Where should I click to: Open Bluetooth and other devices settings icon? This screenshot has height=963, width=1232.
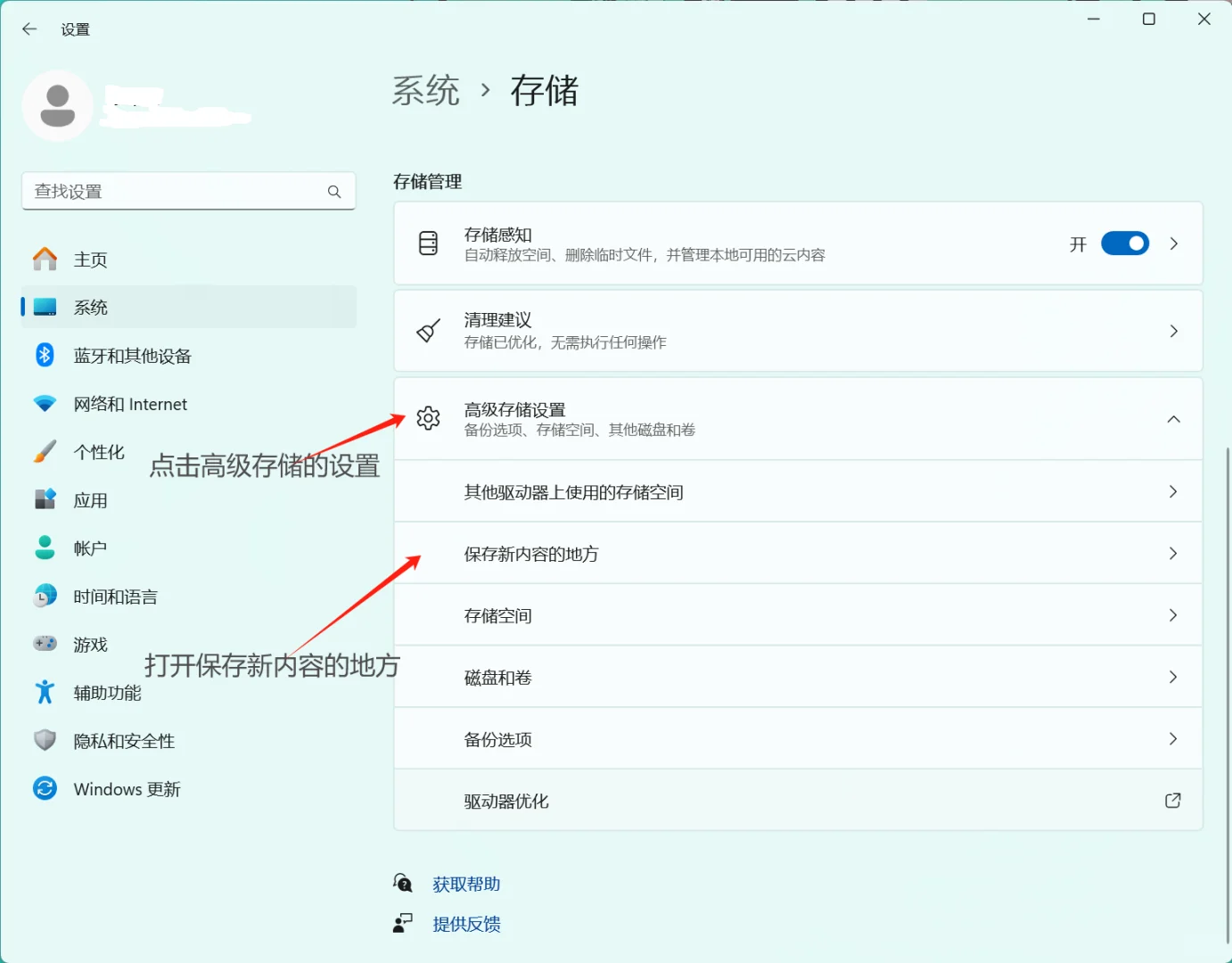pos(45,355)
